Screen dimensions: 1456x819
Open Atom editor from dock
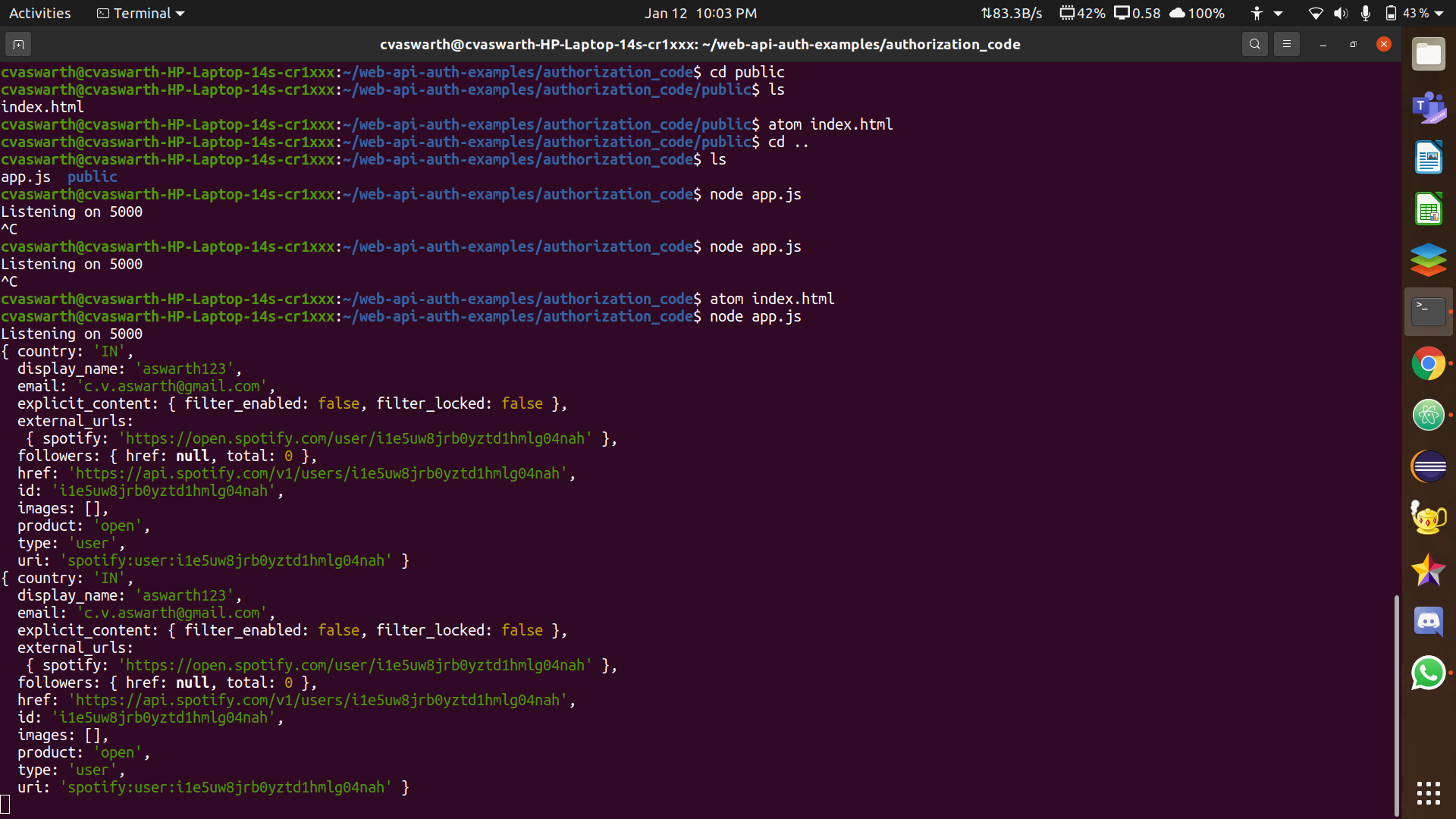pyautogui.click(x=1429, y=416)
